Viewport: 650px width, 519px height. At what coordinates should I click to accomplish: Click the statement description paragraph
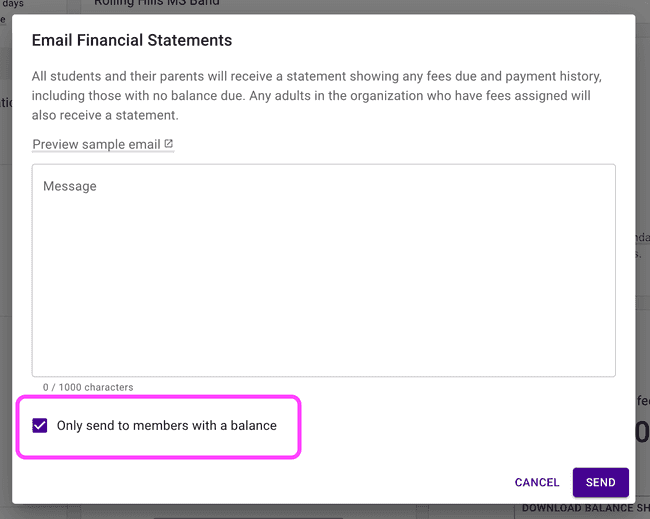(316, 96)
